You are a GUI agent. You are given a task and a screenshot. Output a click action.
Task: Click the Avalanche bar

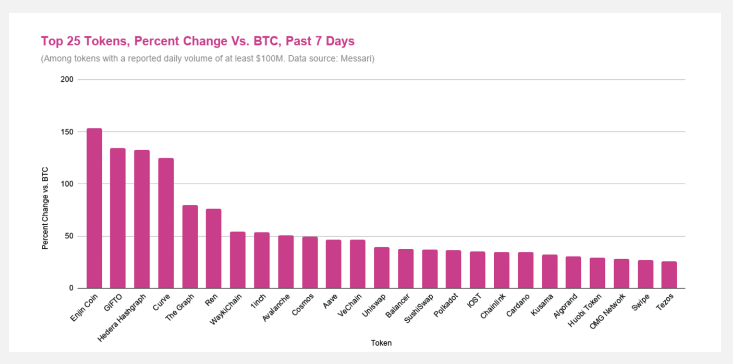click(286, 262)
